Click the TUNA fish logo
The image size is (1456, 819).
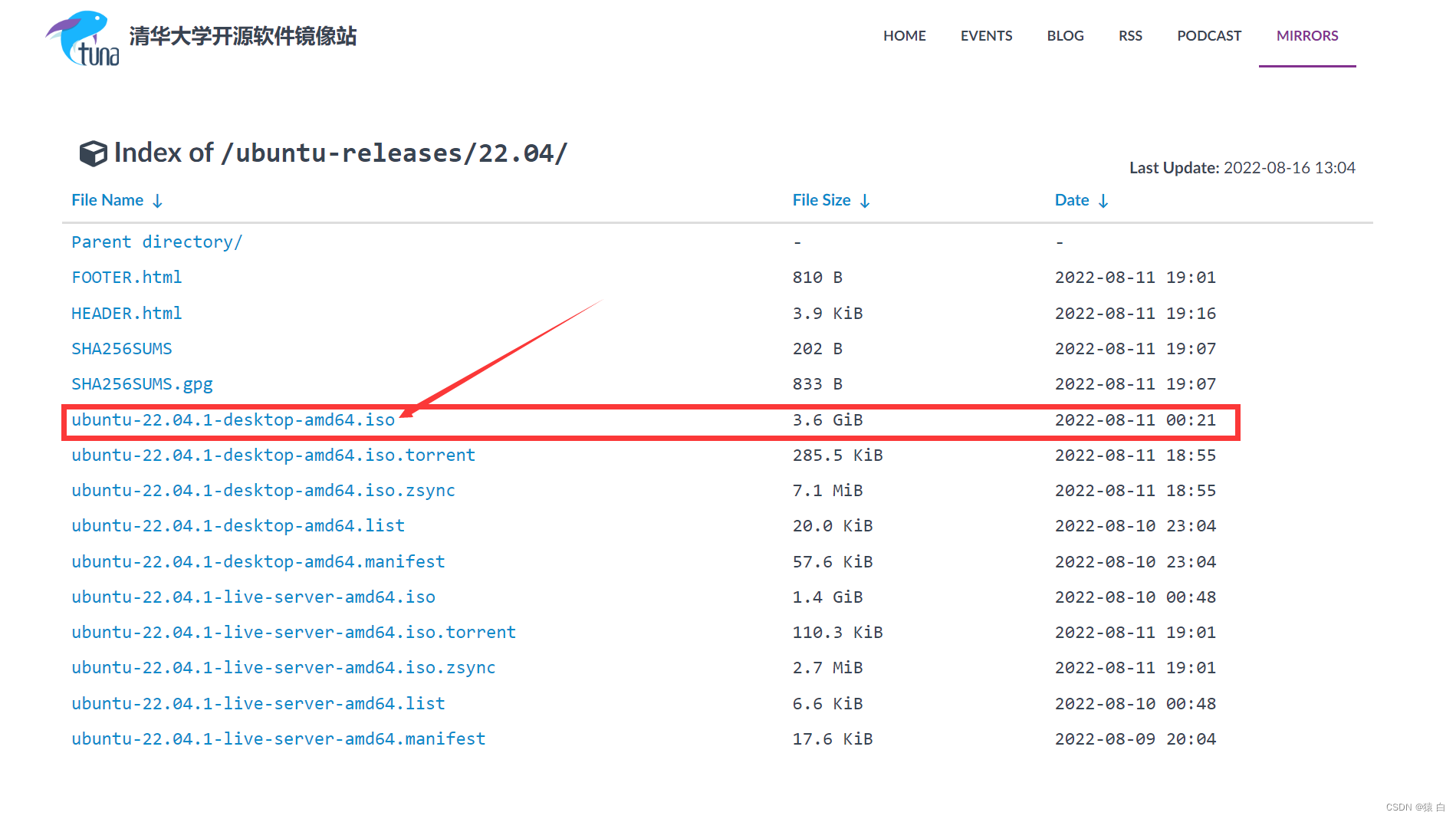click(83, 38)
